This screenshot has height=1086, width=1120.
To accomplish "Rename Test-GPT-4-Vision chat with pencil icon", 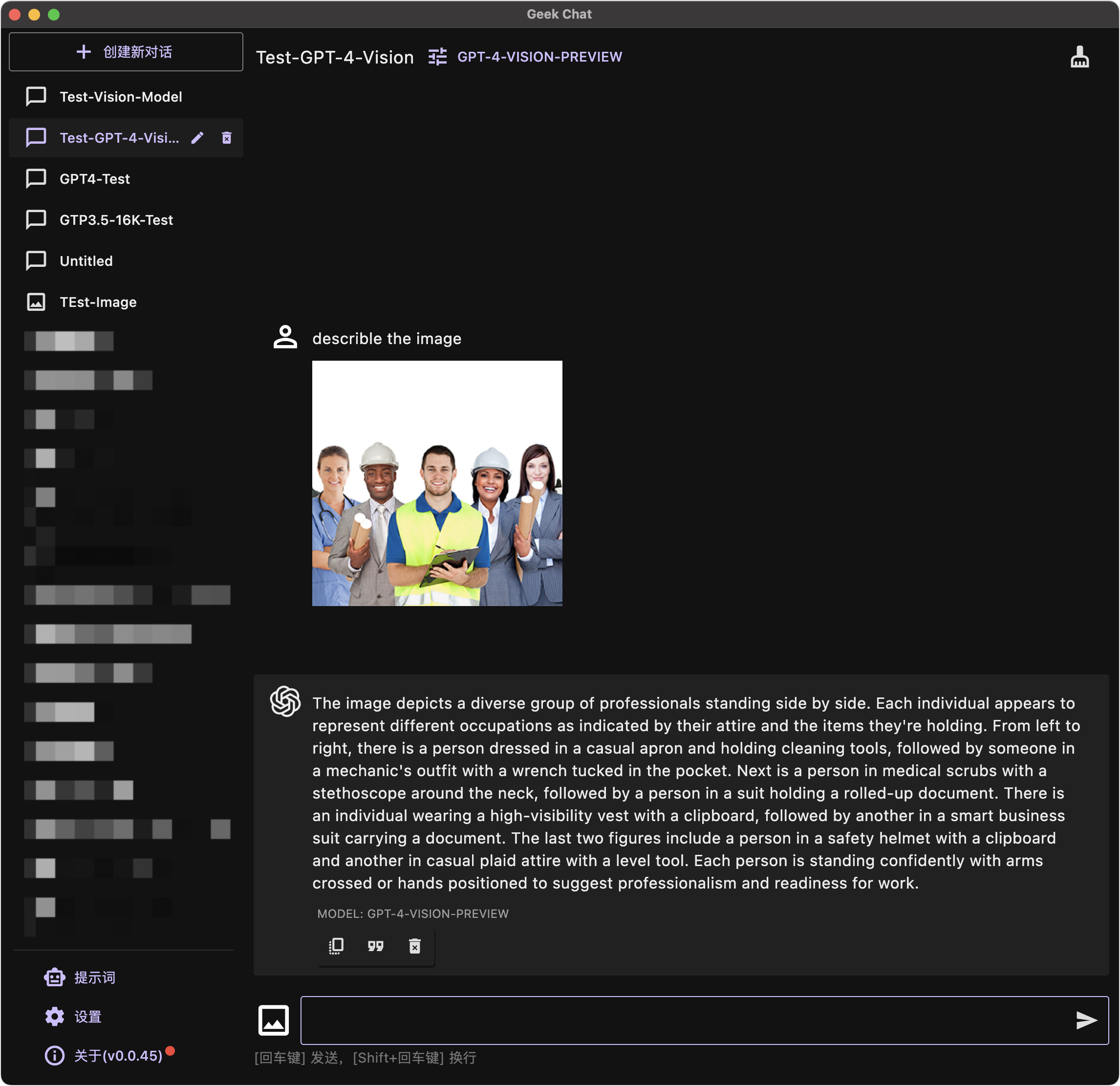I will pyautogui.click(x=197, y=138).
